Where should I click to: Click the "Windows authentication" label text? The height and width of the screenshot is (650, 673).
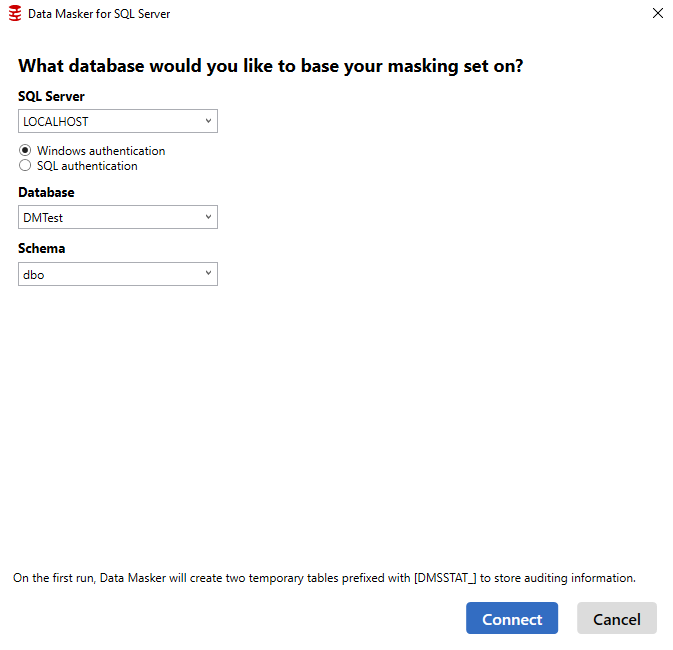click(x=101, y=151)
